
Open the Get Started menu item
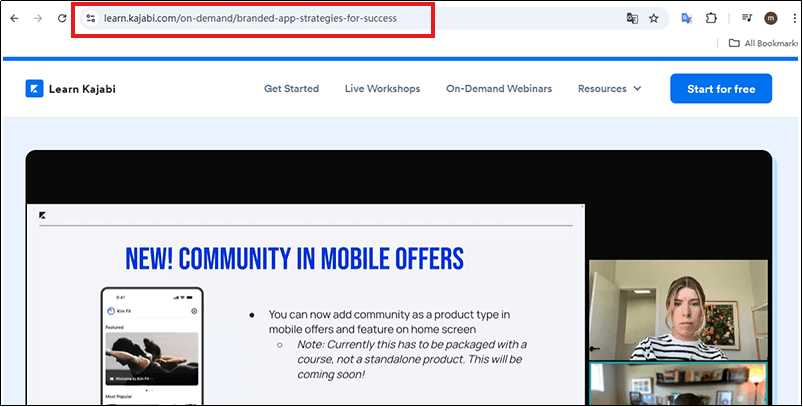click(x=291, y=88)
